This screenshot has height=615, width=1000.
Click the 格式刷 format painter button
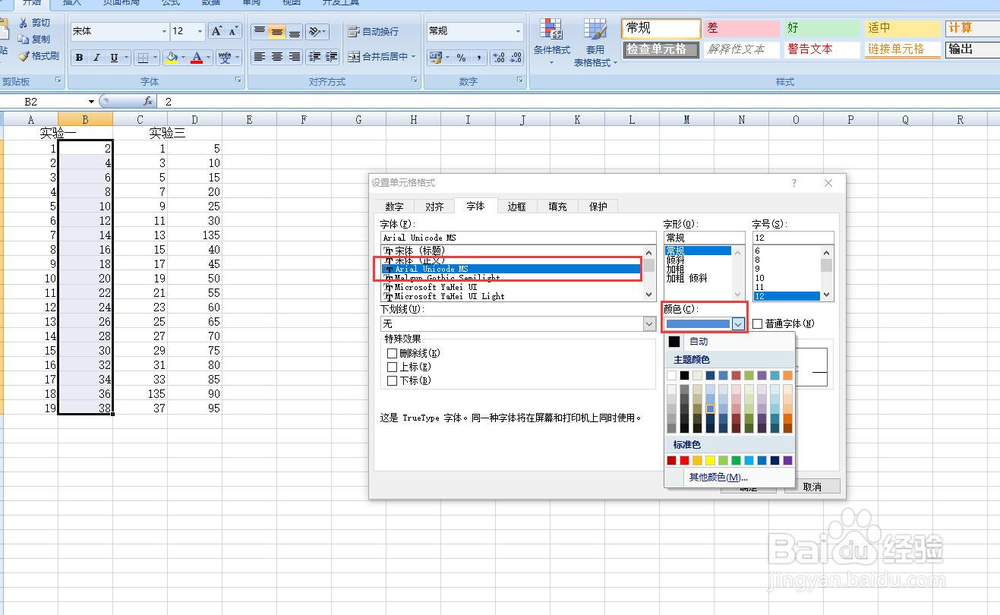(39, 56)
